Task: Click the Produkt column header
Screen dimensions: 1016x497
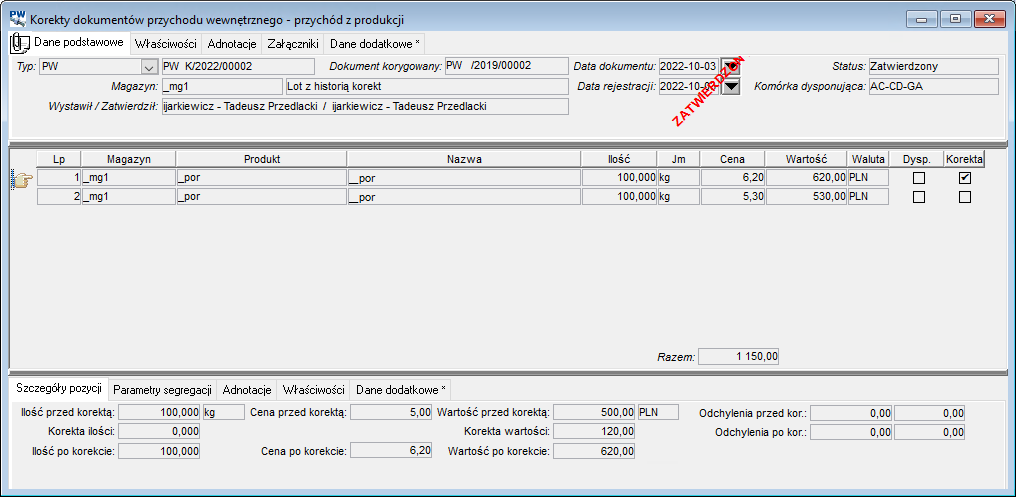Action: pos(261,159)
